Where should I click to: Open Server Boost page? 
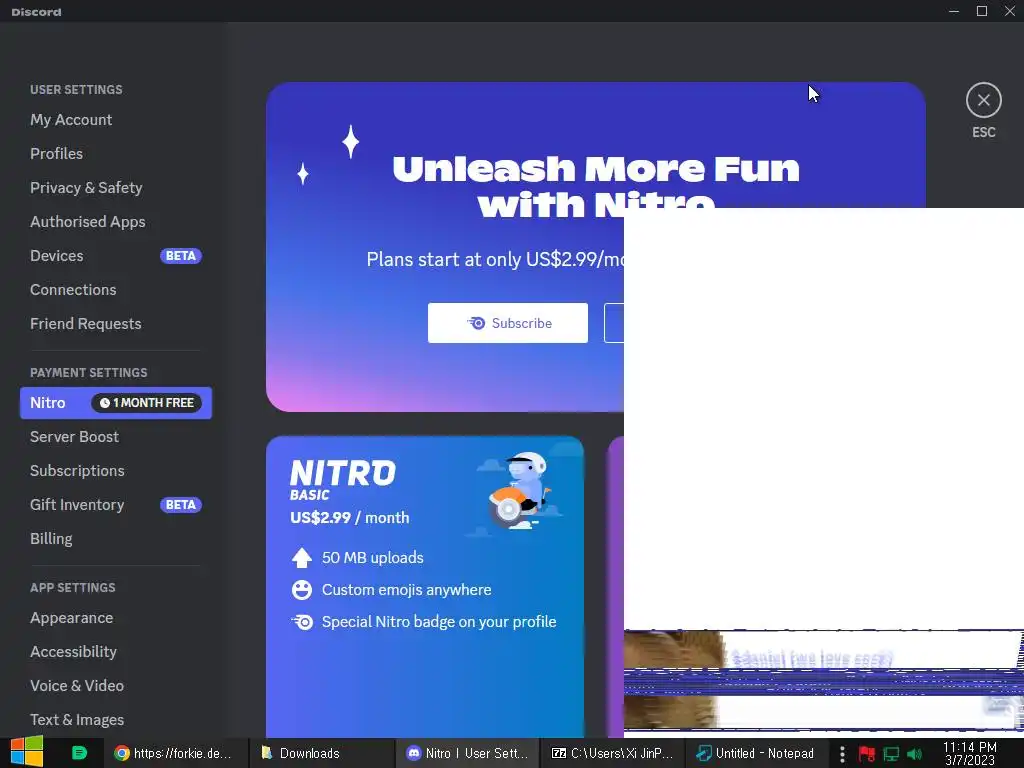pos(74,437)
